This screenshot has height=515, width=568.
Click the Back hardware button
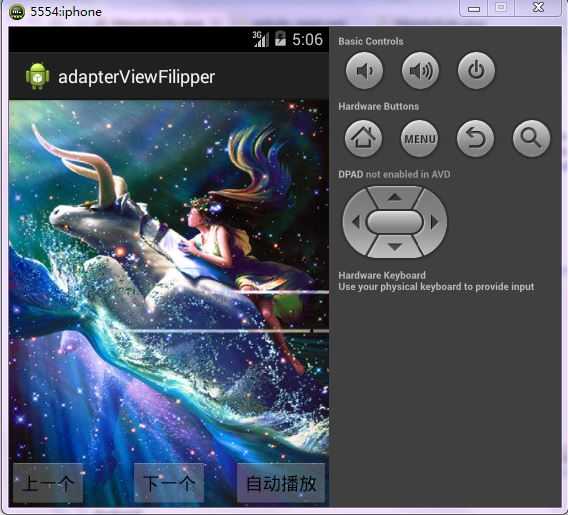point(475,139)
